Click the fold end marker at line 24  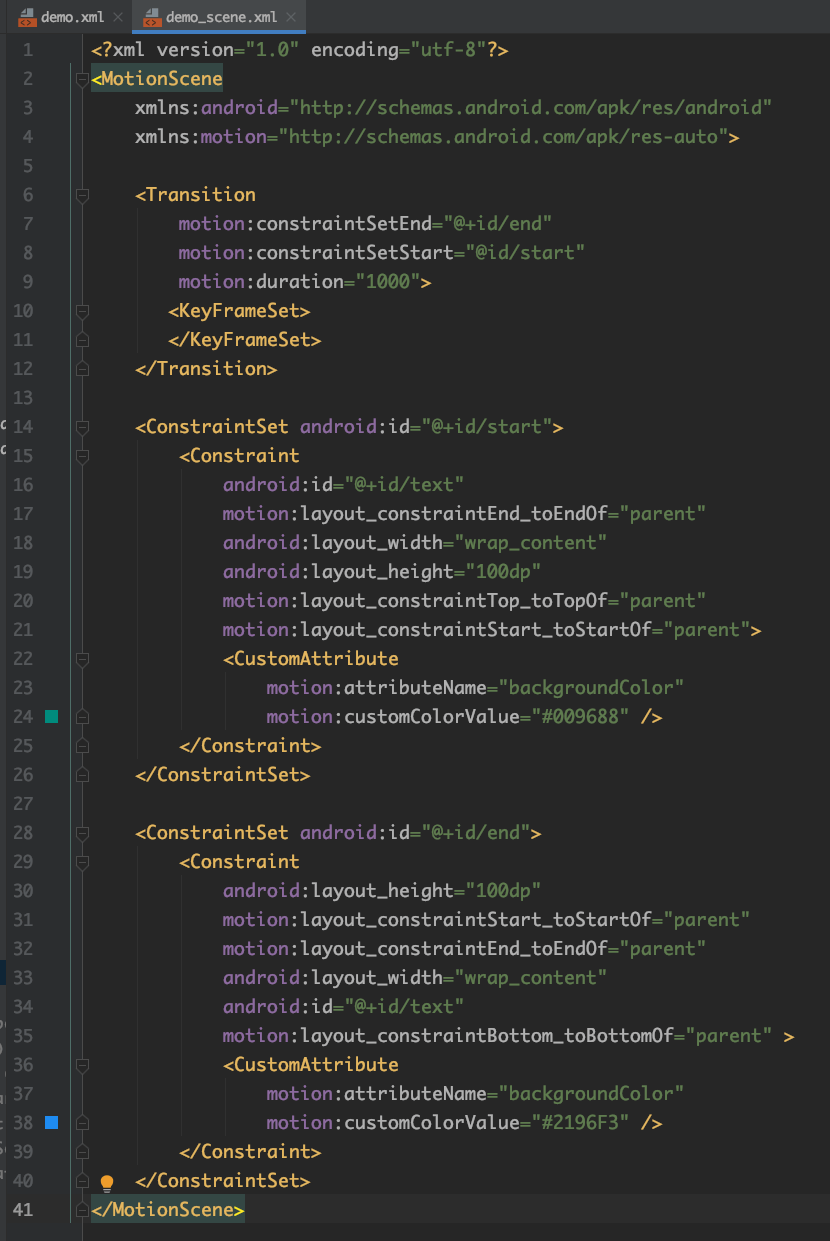tap(82, 716)
